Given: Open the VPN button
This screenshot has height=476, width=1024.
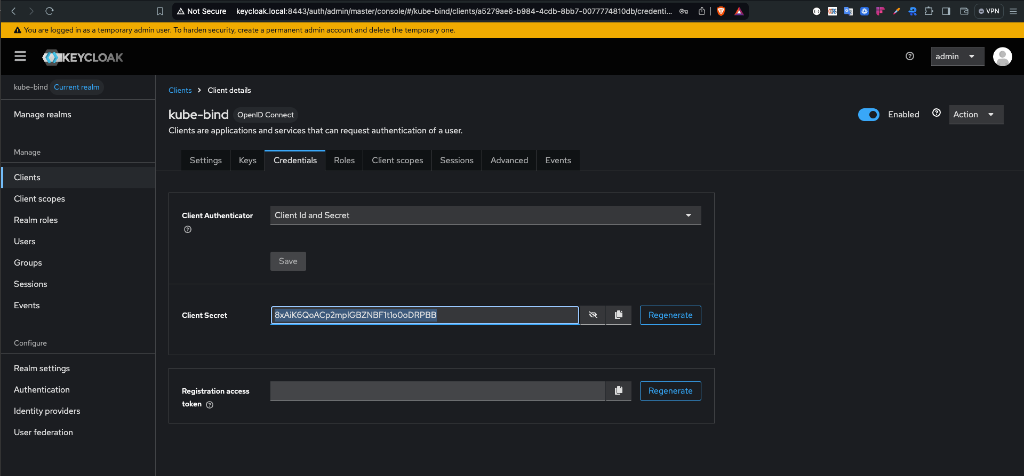Looking at the screenshot, I should [989, 11].
